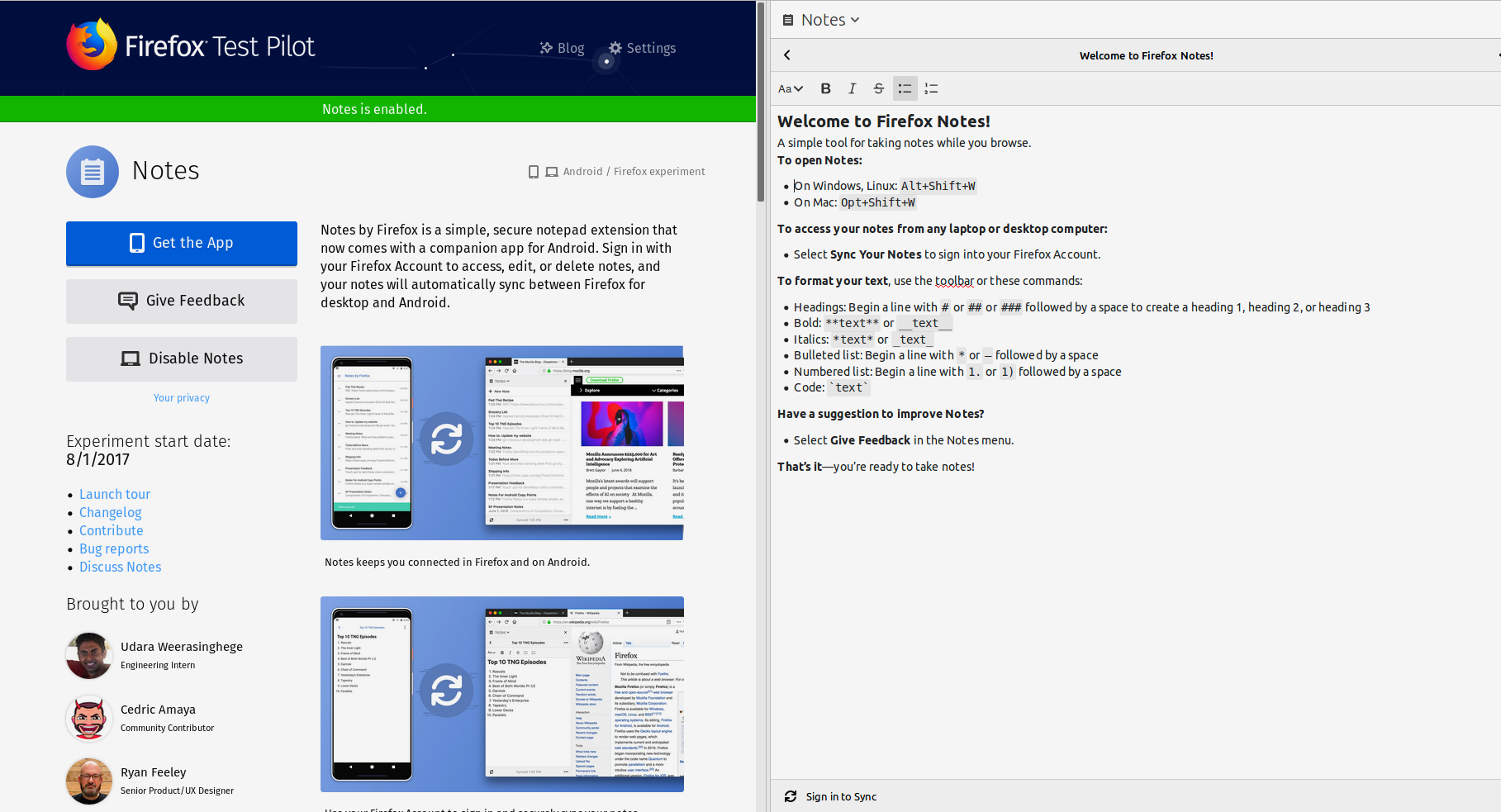Click Cedric Amaya's avatar
Image resolution: width=1501 pixels, height=812 pixels.
89,719
